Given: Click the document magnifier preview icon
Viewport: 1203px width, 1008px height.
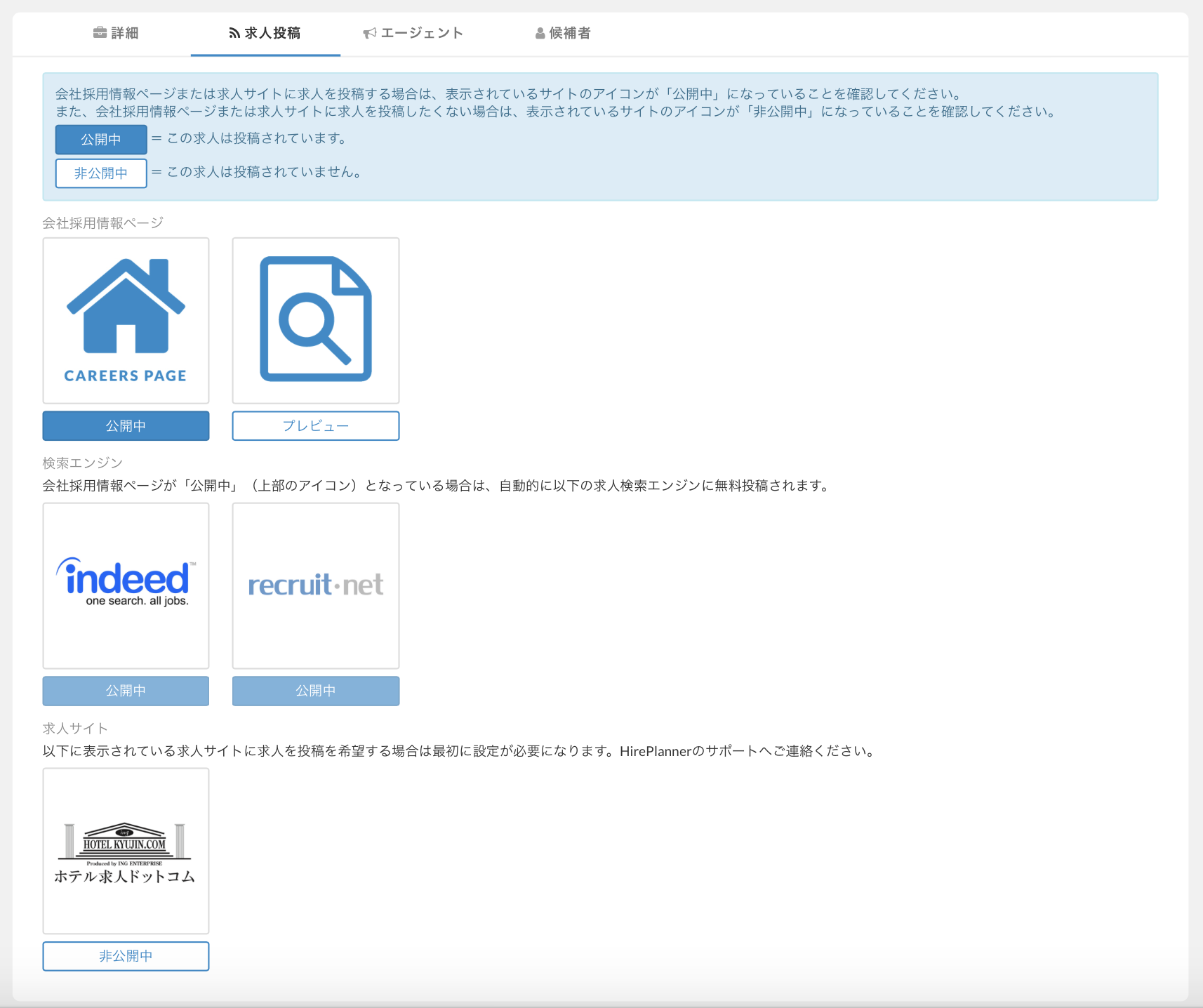Looking at the screenshot, I should (316, 319).
